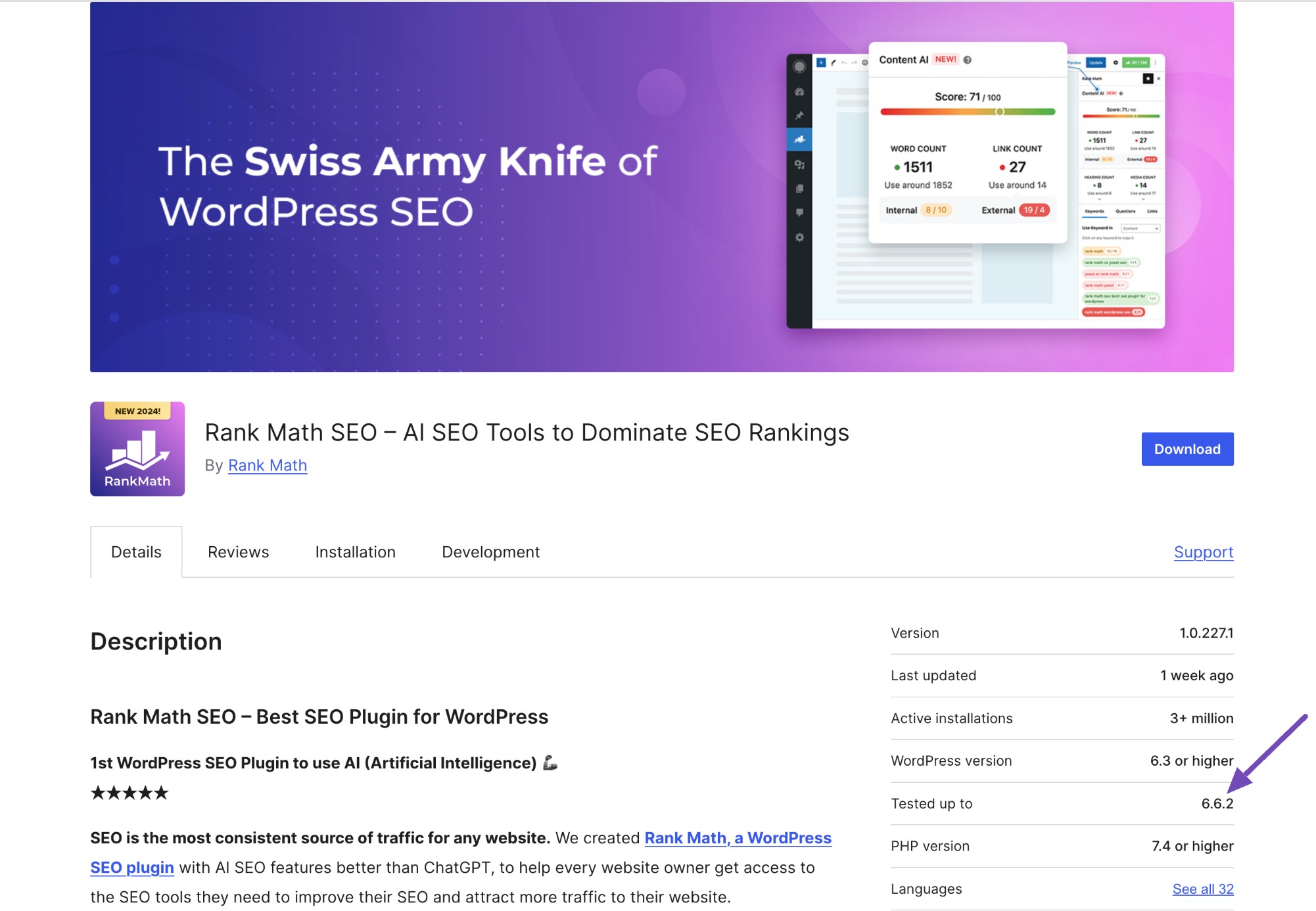Follow the 'Rank Math, a WordPress SEO plugin' link

(x=738, y=838)
